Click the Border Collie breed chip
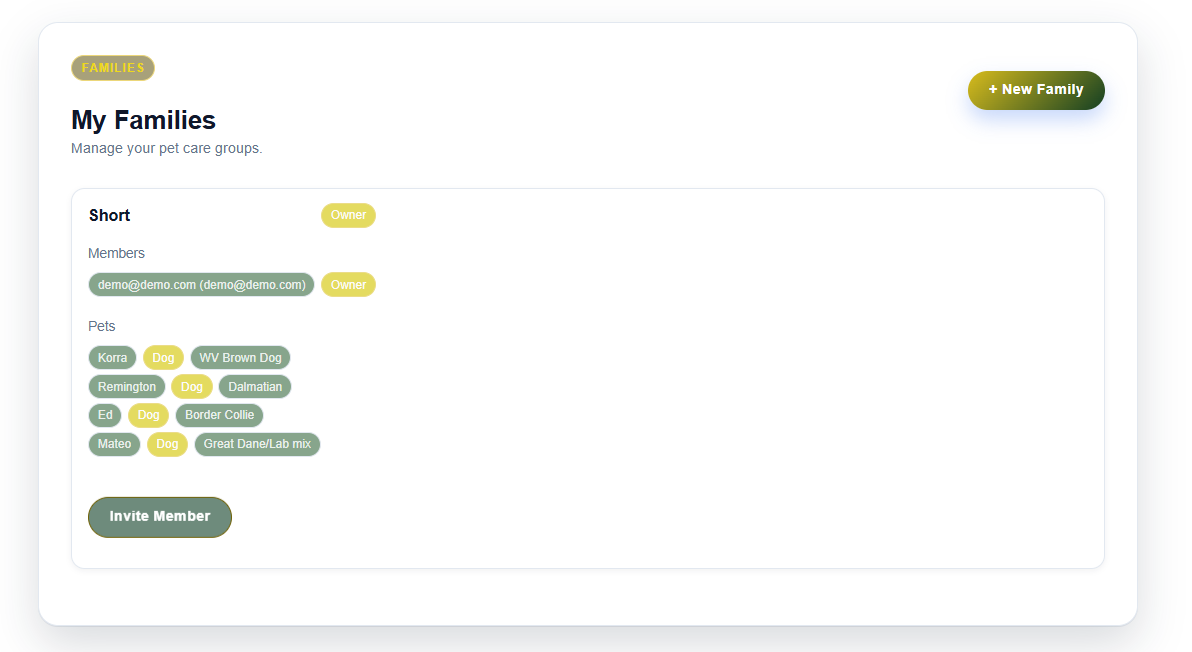The width and height of the screenshot is (1192, 652). coord(220,415)
